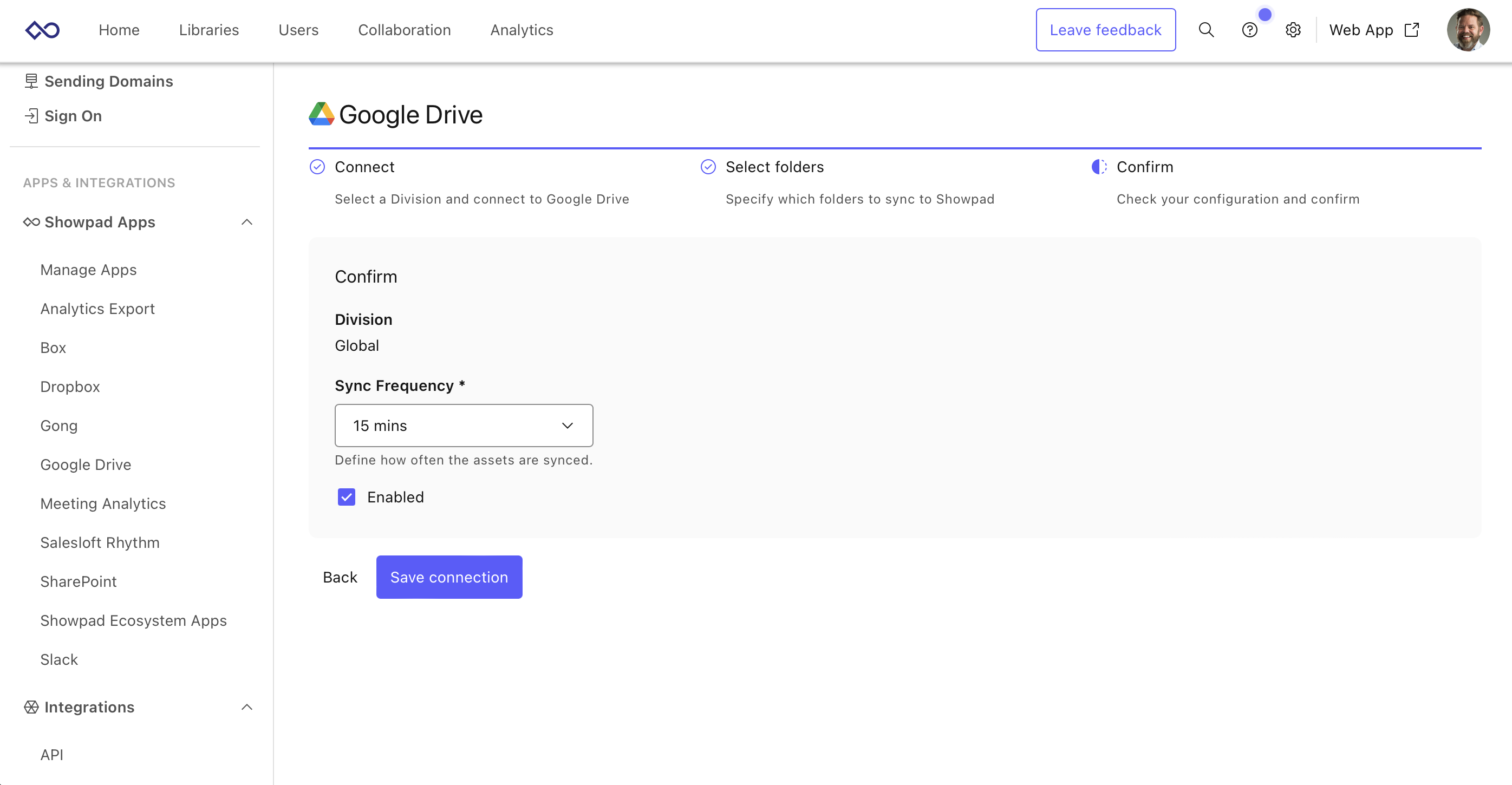Image resolution: width=1512 pixels, height=785 pixels.
Task: Collapse the Showpad Apps section
Action: click(x=247, y=223)
